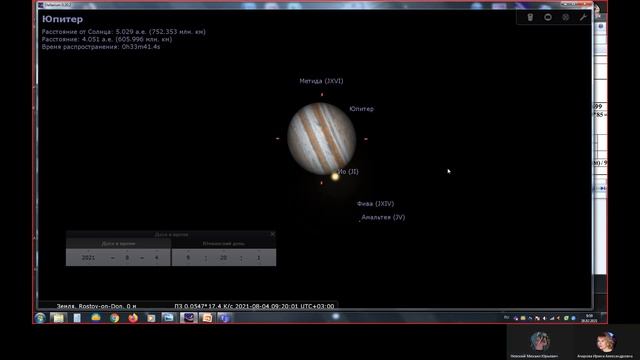Screen dimensions: 640x360
Task: Click the network signal icon in system tray
Action: pos(551,318)
